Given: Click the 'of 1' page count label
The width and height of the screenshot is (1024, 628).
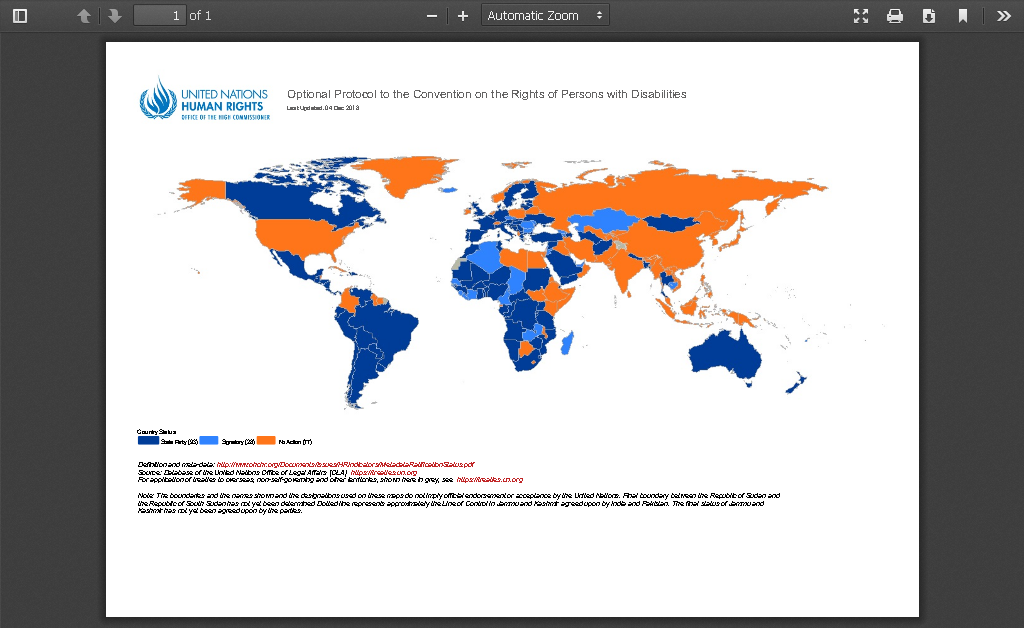Looking at the screenshot, I should click(200, 16).
